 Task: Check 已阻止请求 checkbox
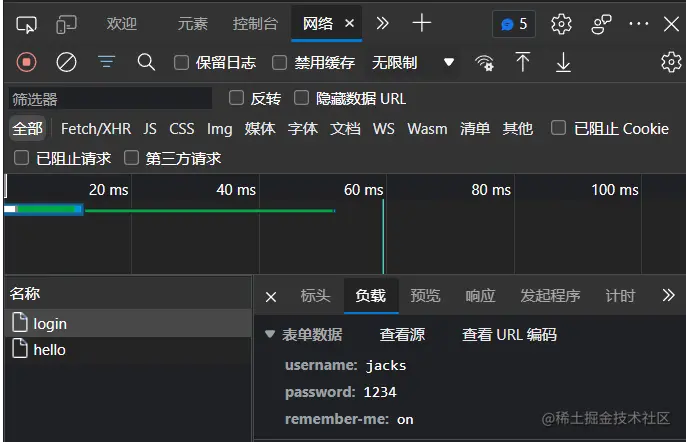coord(21,158)
